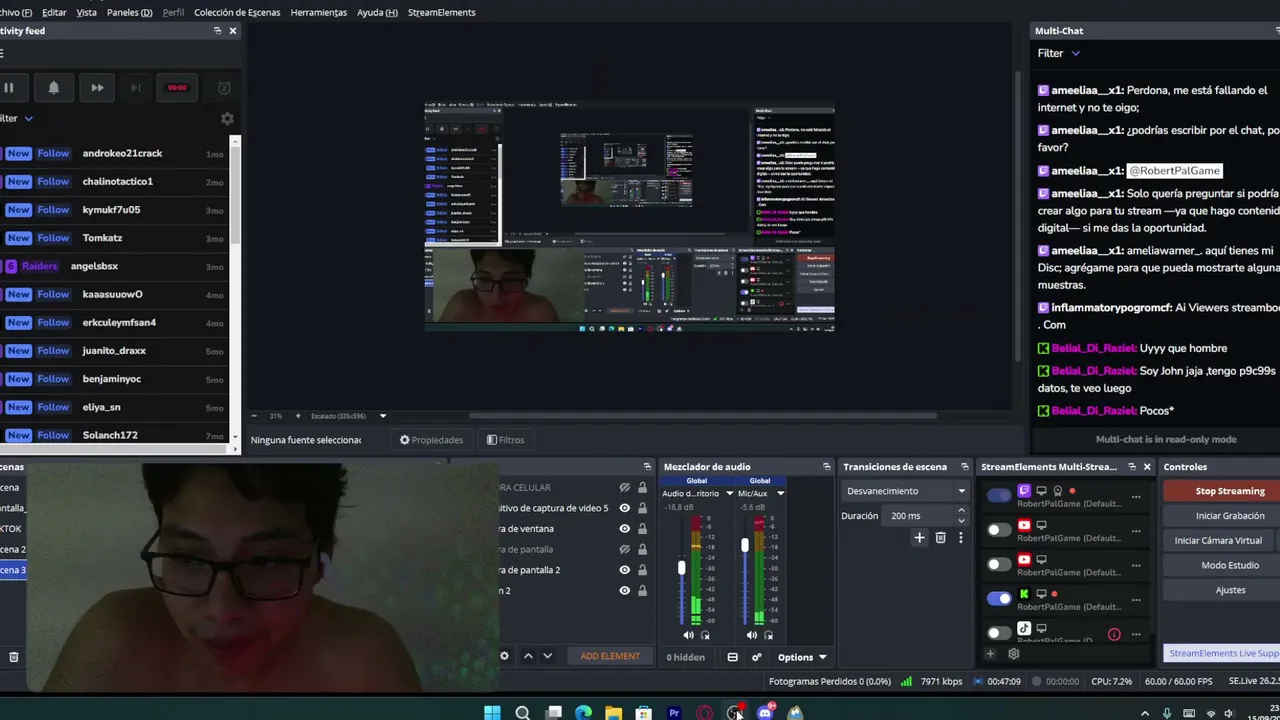
Task: Disable the Twitch multi-stream toggle
Action: click(x=999, y=495)
